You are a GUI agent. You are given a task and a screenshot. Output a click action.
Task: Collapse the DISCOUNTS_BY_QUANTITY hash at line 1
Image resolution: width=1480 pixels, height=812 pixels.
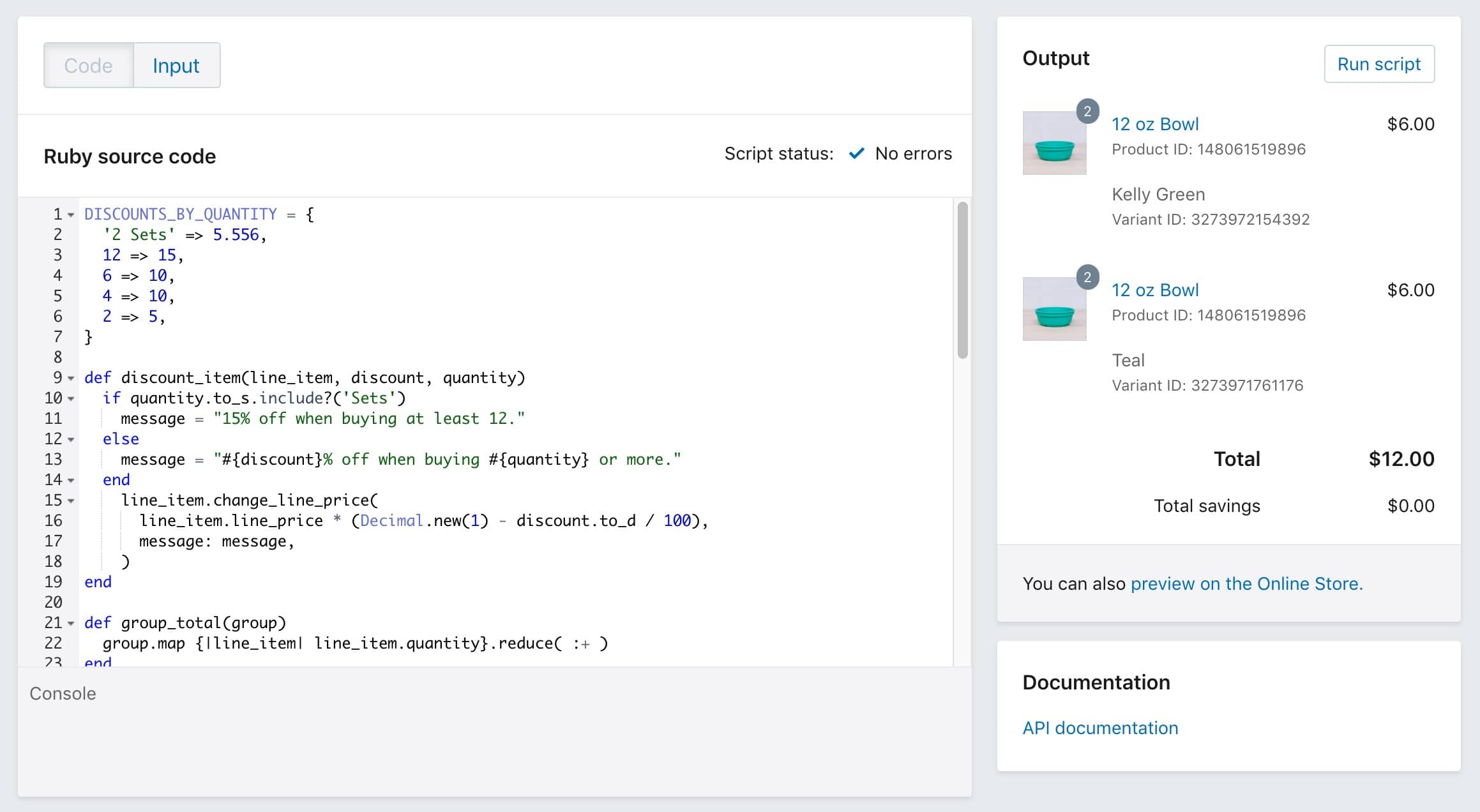[x=71, y=214]
